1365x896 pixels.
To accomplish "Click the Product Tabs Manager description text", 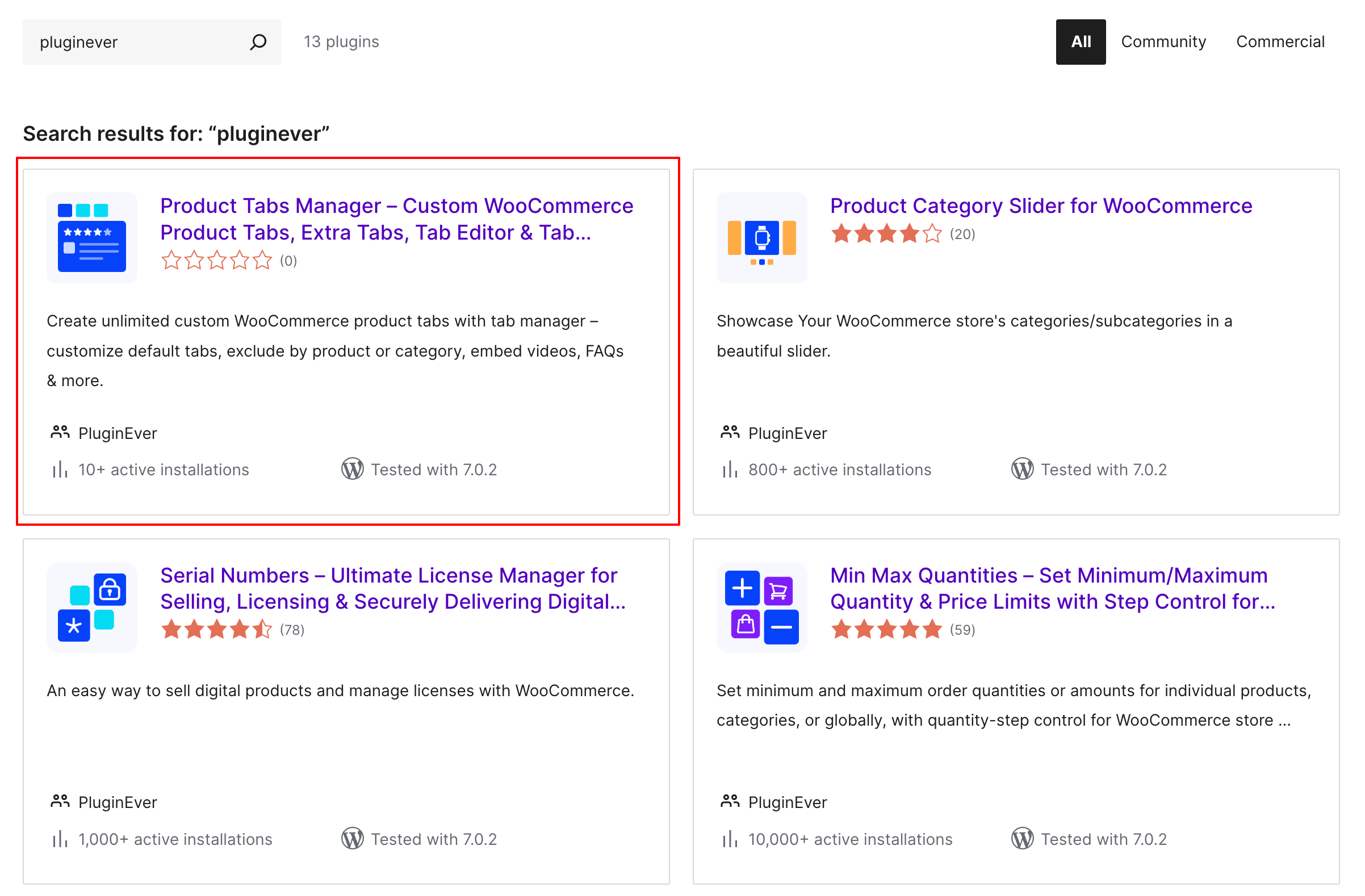I will [x=335, y=350].
